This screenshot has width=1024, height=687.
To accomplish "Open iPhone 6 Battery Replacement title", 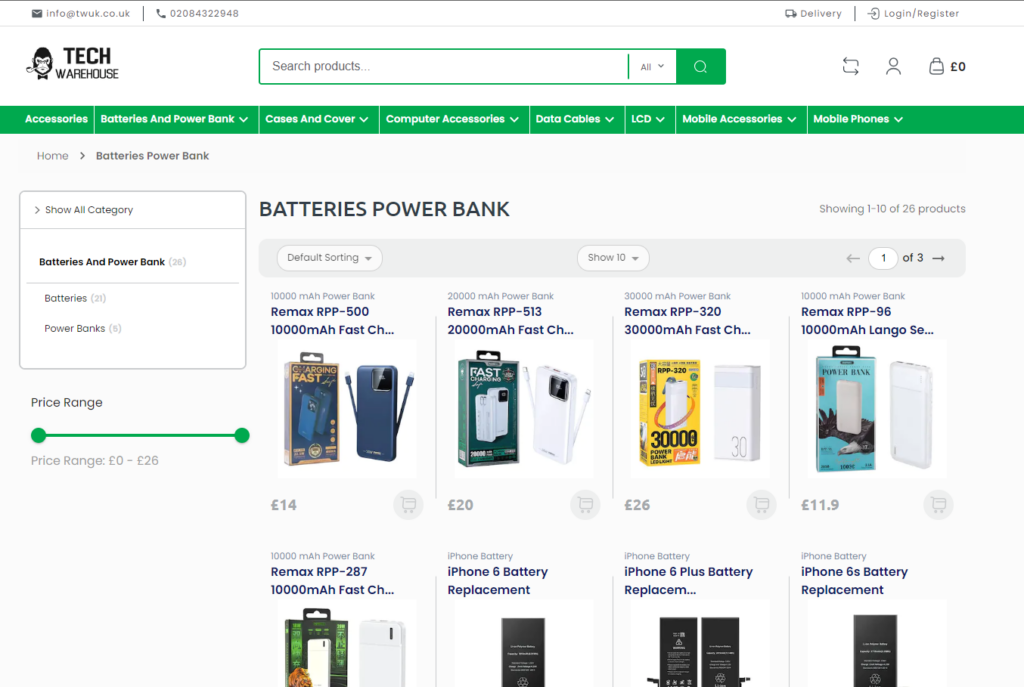I will tap(498, 581).
